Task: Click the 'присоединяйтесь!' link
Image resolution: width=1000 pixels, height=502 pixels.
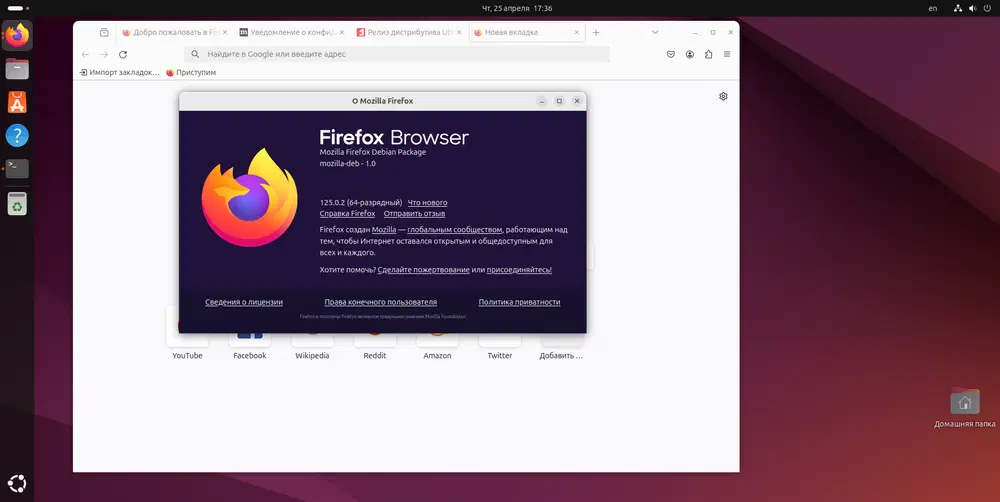Action: click(519, 270)
